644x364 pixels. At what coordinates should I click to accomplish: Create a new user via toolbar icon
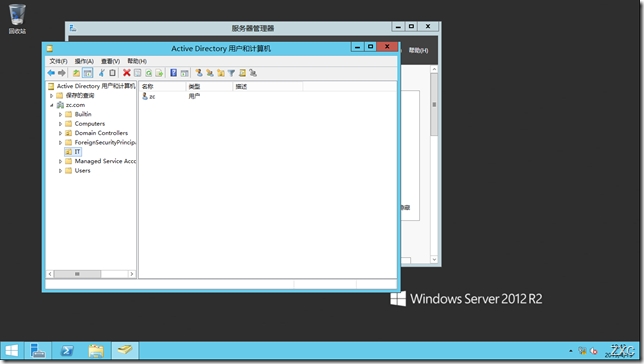pos(199,73)
